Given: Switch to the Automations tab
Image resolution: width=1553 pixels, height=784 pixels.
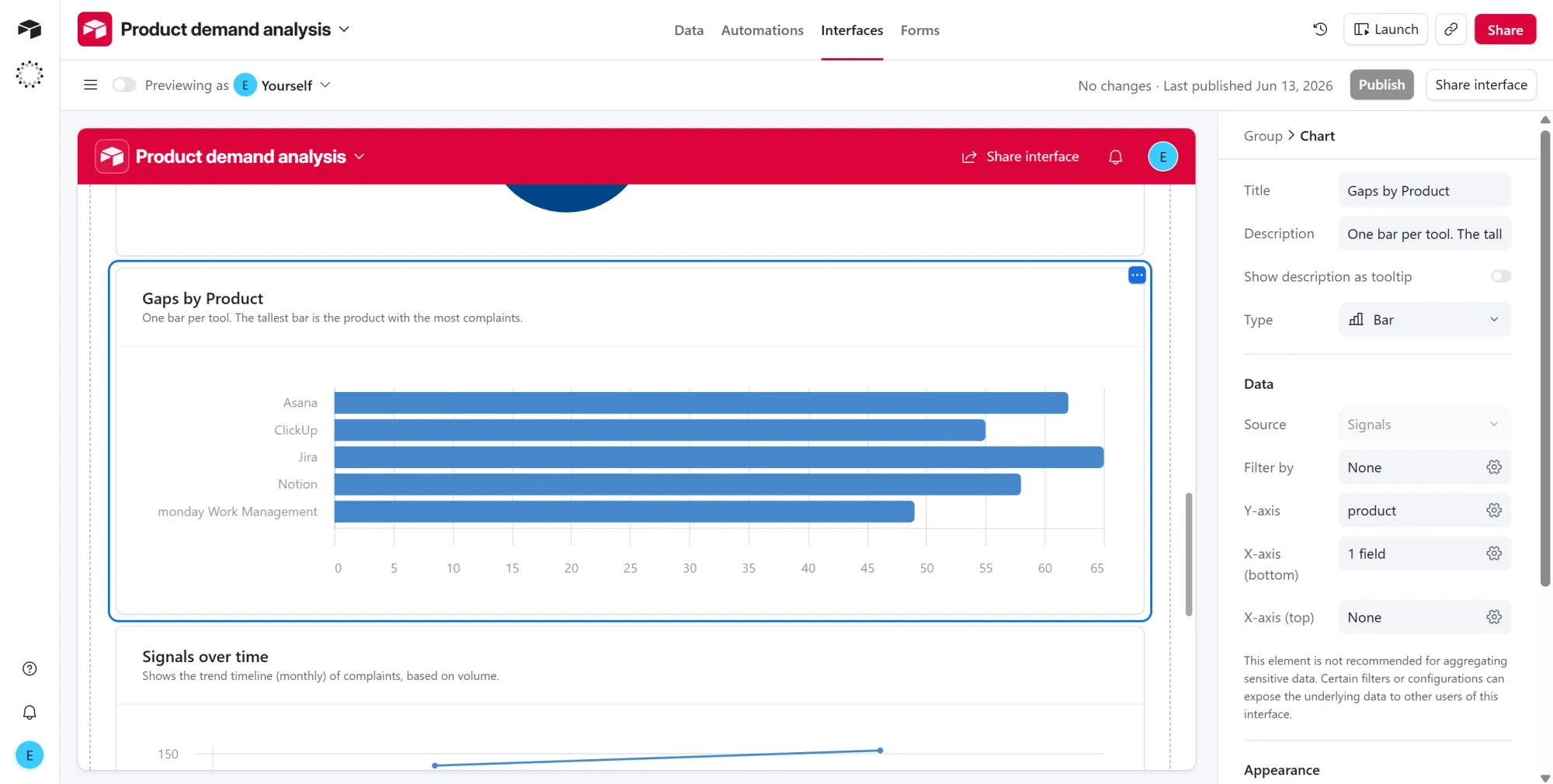Looking at the screenshot, I should [x=762, y=30].
